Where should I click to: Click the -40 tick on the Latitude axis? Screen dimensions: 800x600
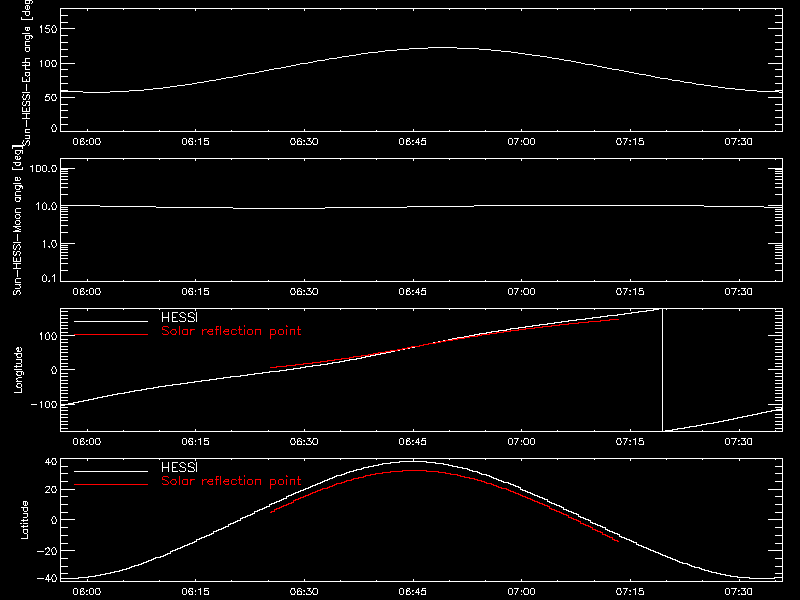pos(47,579)
